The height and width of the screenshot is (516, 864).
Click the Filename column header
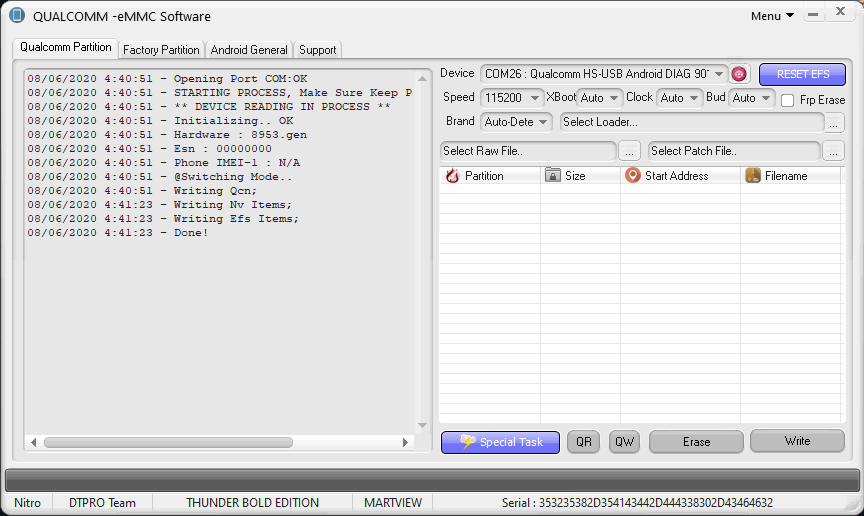pyautogui.click(x=791, y=176)
